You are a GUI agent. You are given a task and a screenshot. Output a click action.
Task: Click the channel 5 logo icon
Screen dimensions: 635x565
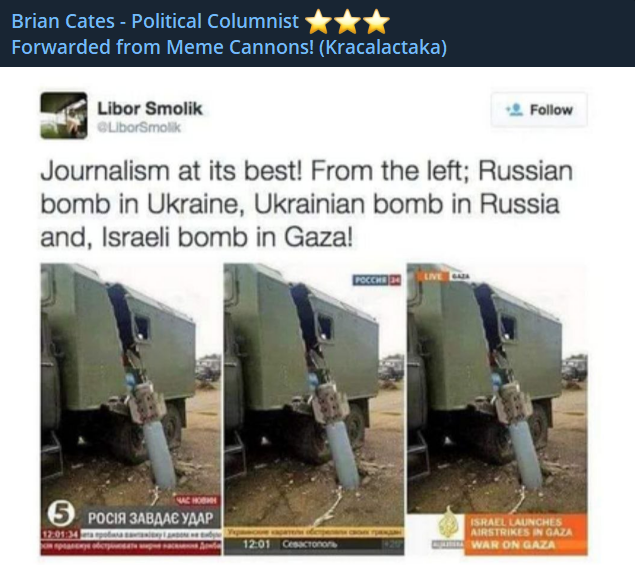point(61,514)
